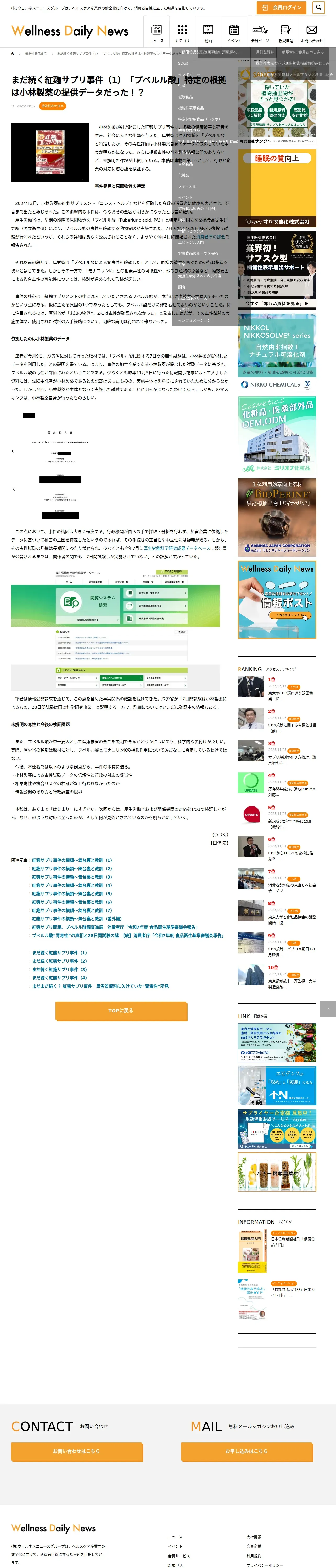Select インフォメーション in the category dropdown
The height and width of the screenshot is (1568, 336).
[x=194, y=320]
